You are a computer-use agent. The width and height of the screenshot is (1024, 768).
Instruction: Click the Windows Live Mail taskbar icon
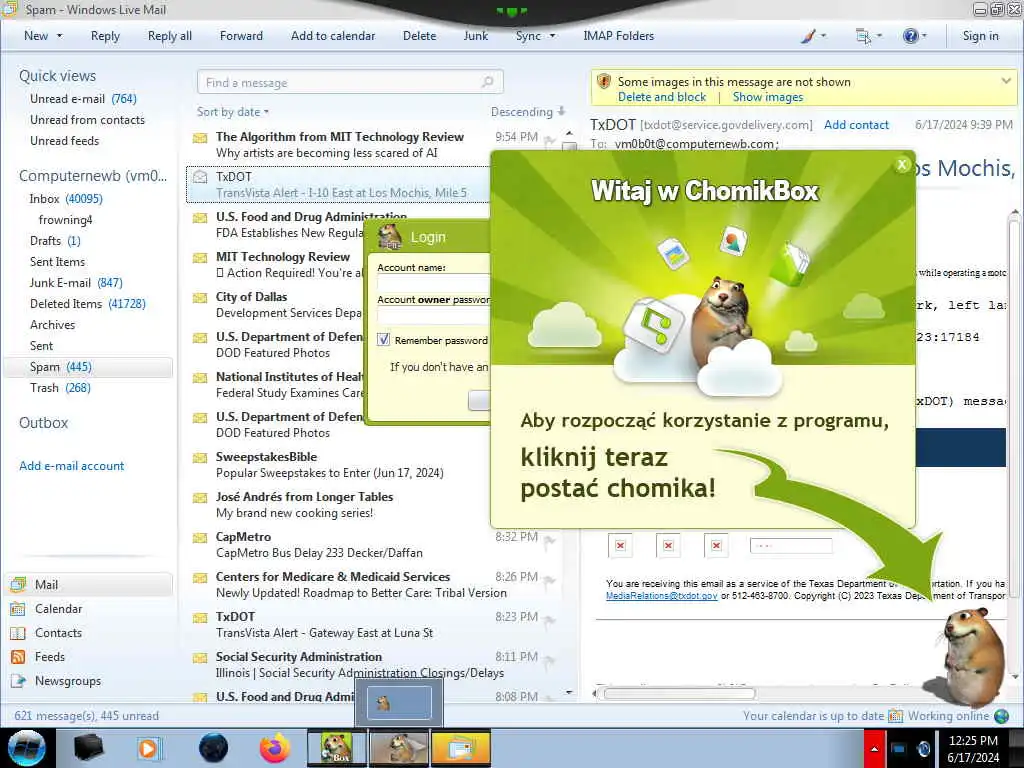click(460, 748)
